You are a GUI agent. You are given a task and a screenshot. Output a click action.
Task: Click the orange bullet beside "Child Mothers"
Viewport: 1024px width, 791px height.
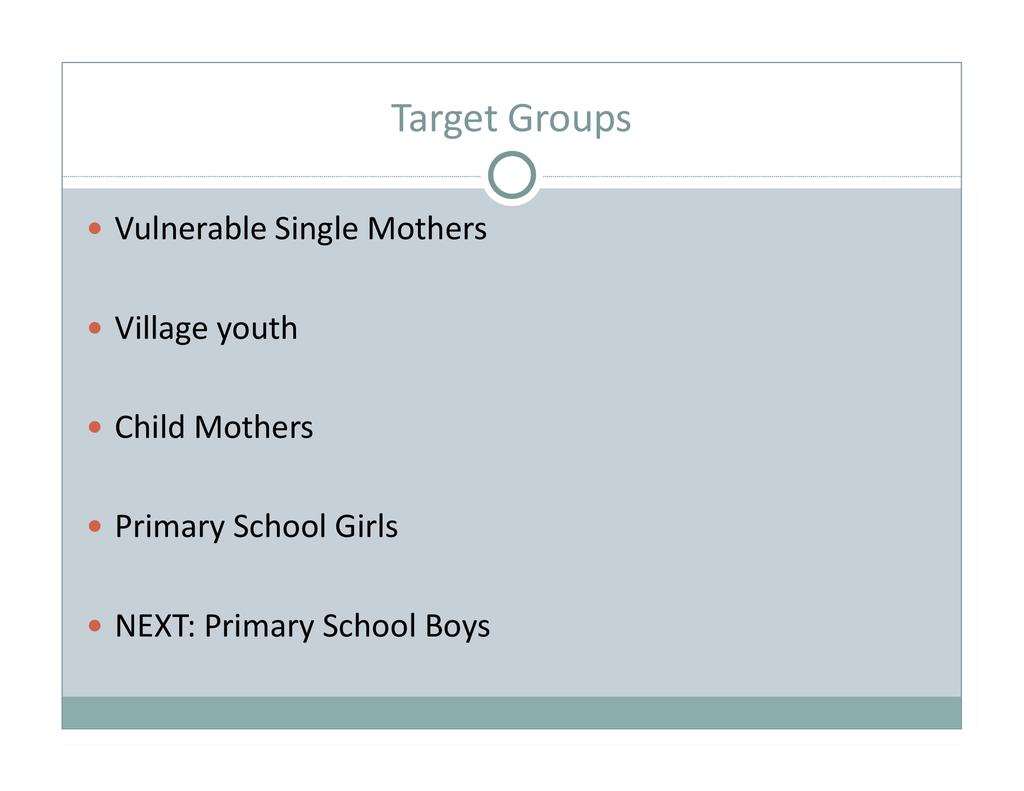click(95, 427)
